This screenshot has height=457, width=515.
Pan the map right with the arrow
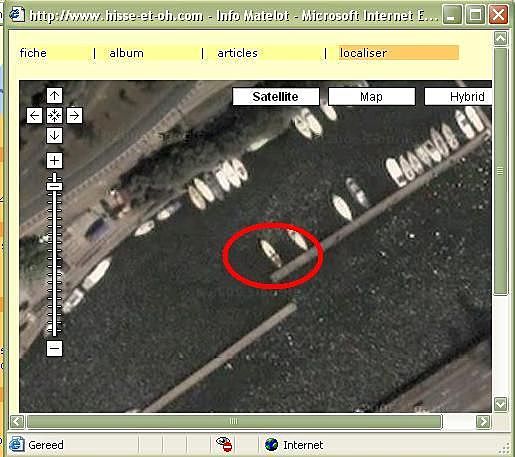coord(74,116)
